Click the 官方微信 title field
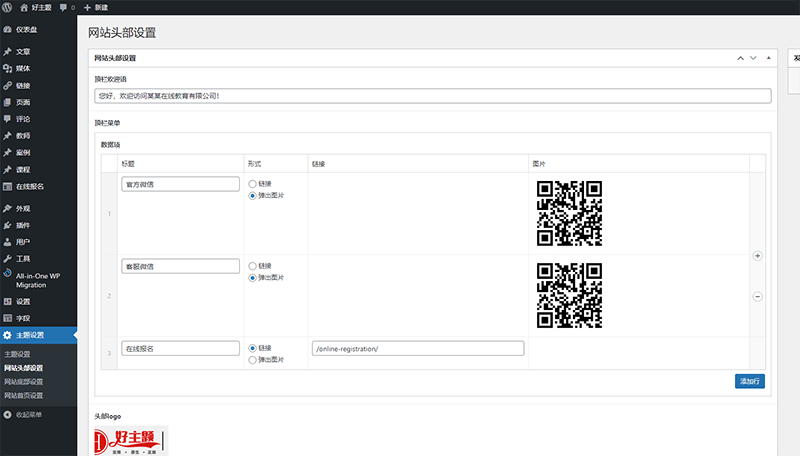This screenshot has height=456, width=800. [181, 184]
